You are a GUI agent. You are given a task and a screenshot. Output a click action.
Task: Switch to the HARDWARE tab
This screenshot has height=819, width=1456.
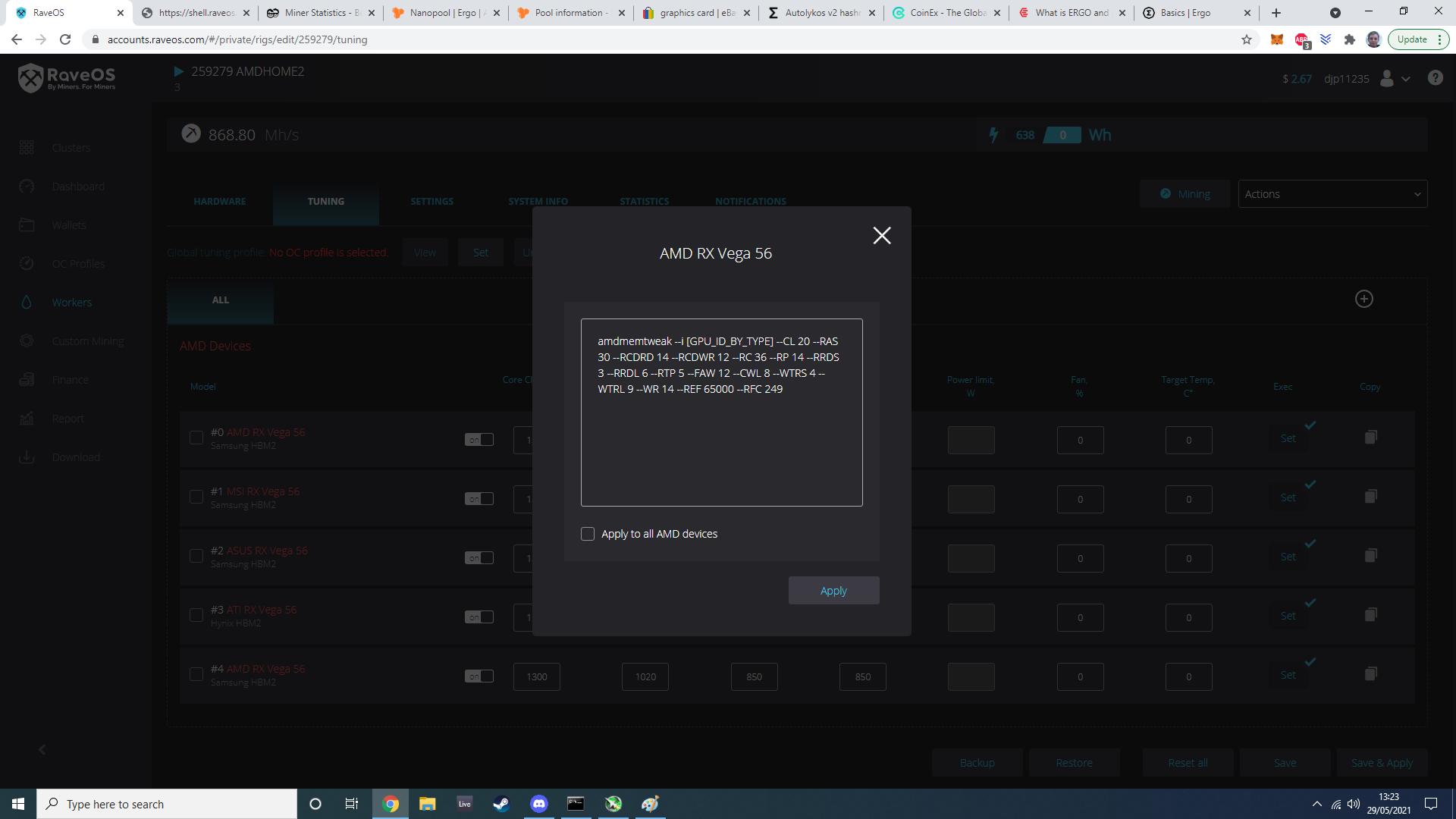(x=220, y=202)
